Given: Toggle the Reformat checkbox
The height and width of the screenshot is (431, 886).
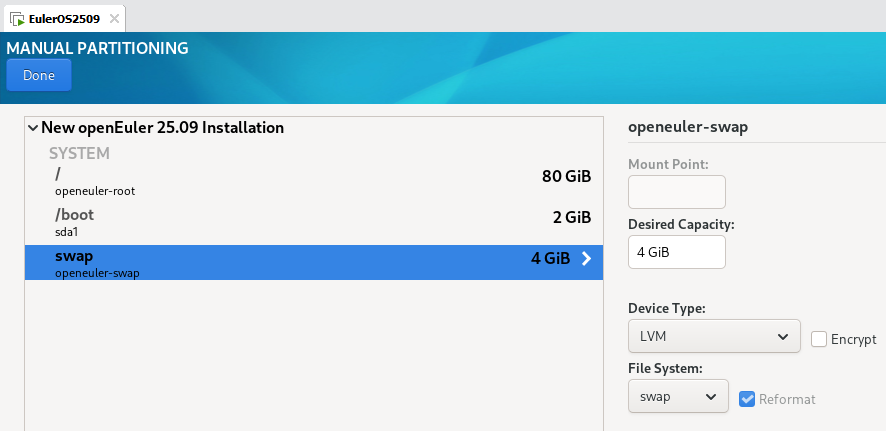Looking at the screenshot, I should (x=747, y=399).
